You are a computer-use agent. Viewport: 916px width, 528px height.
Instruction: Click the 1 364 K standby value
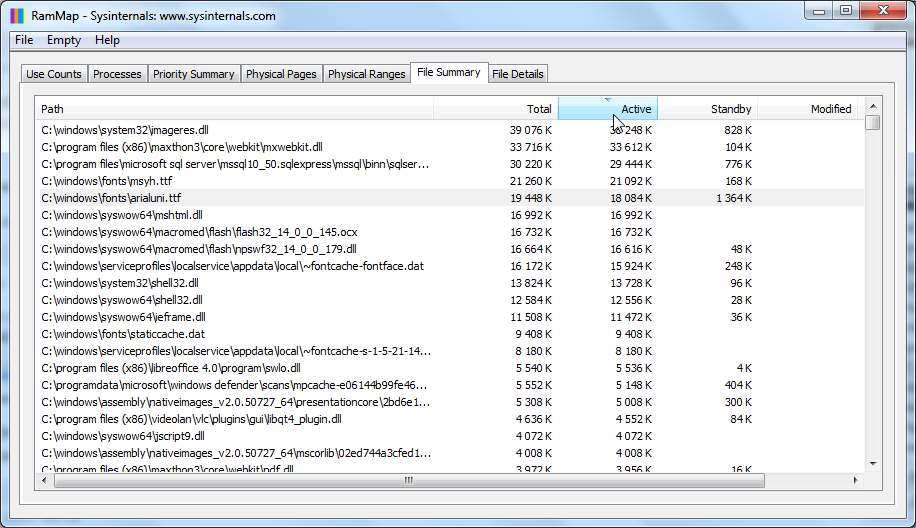pos(734,198)
